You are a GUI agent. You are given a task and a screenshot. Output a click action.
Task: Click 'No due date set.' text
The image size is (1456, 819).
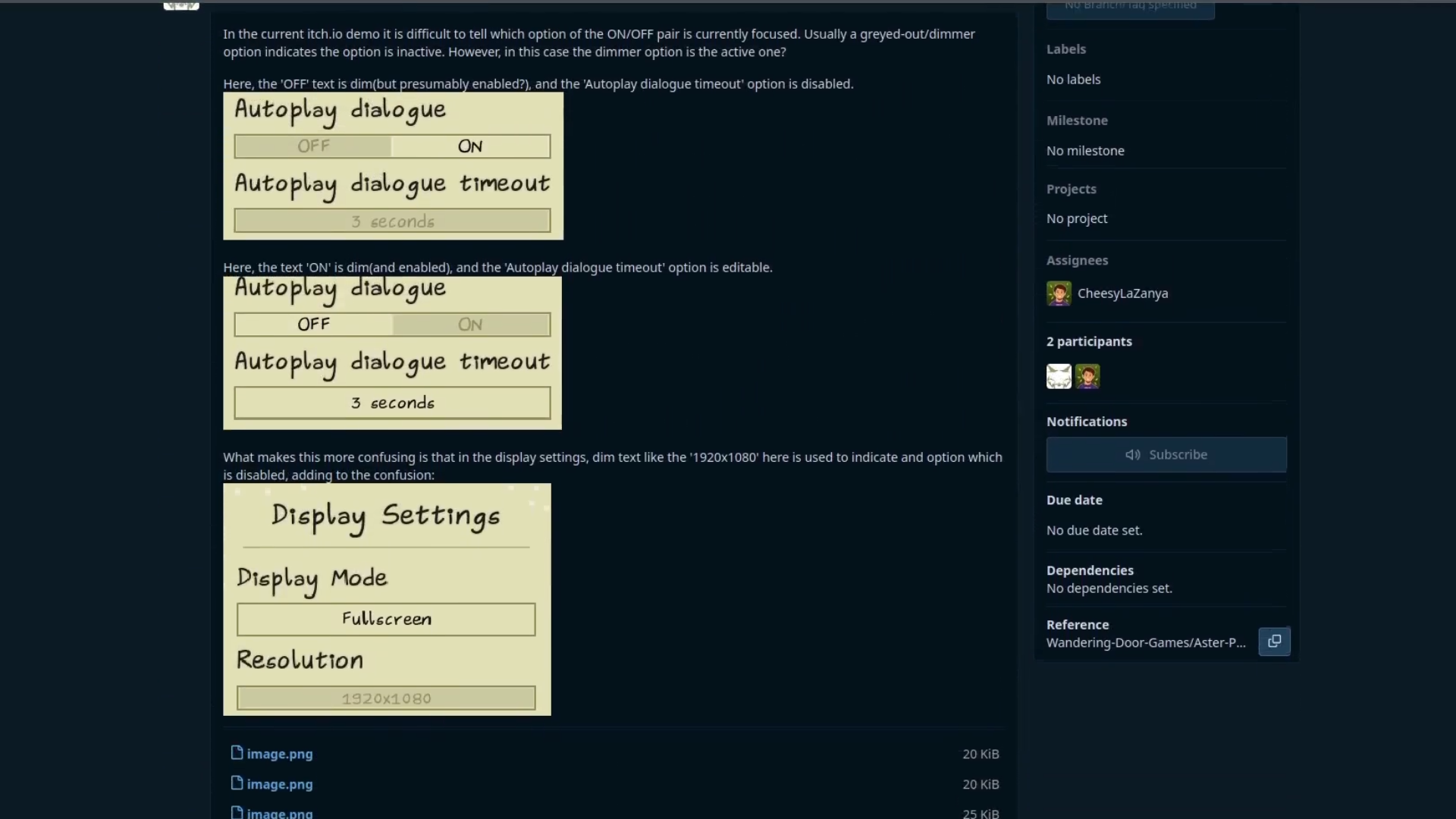pos(1094,531)
